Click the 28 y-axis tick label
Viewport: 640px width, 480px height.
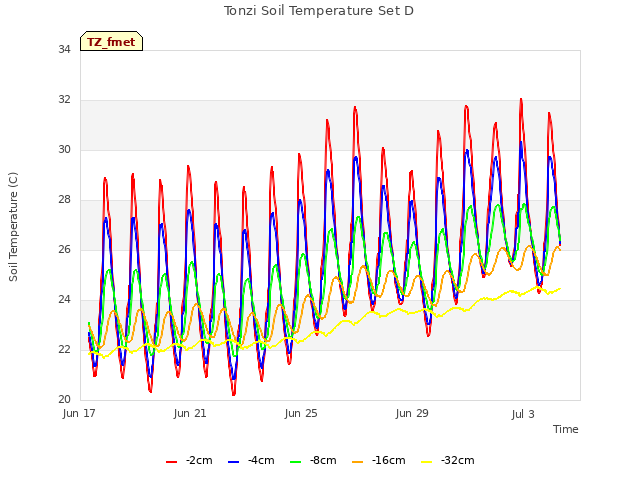pos(64,200)
